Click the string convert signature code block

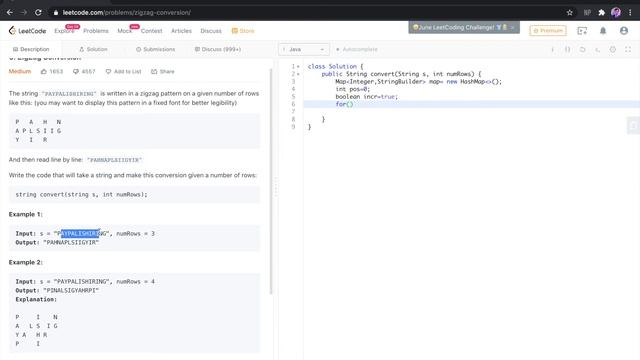pos(134,195)
